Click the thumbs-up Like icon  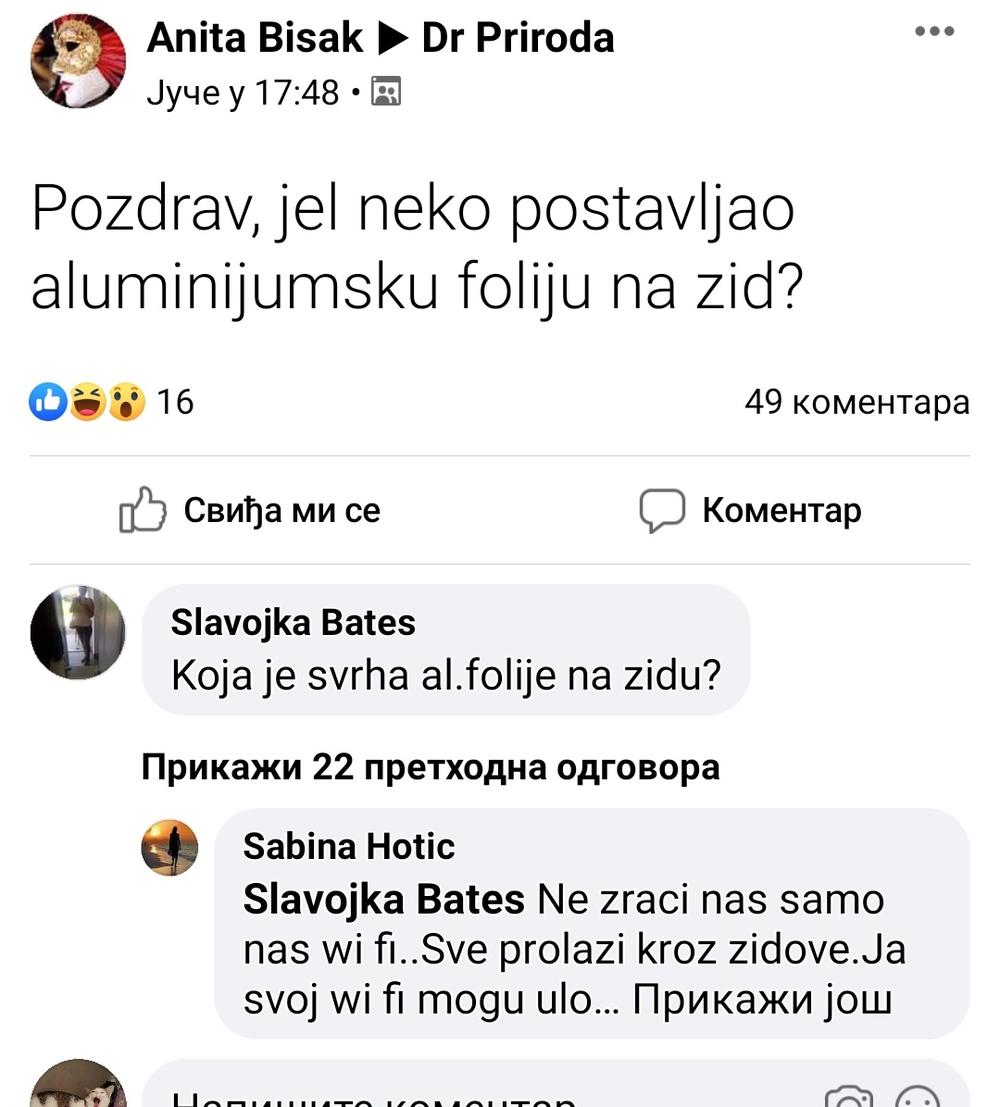pyautogui.click(x=142, y=510)
